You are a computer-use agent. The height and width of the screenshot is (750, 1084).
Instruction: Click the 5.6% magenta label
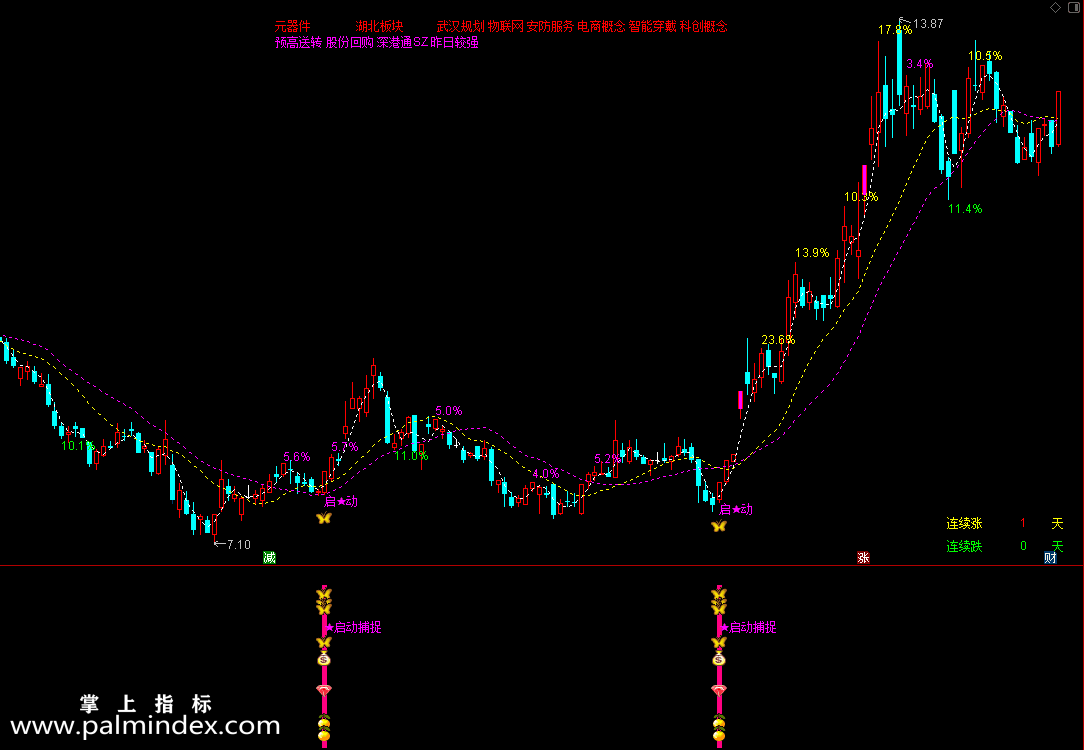coord(297,457)
